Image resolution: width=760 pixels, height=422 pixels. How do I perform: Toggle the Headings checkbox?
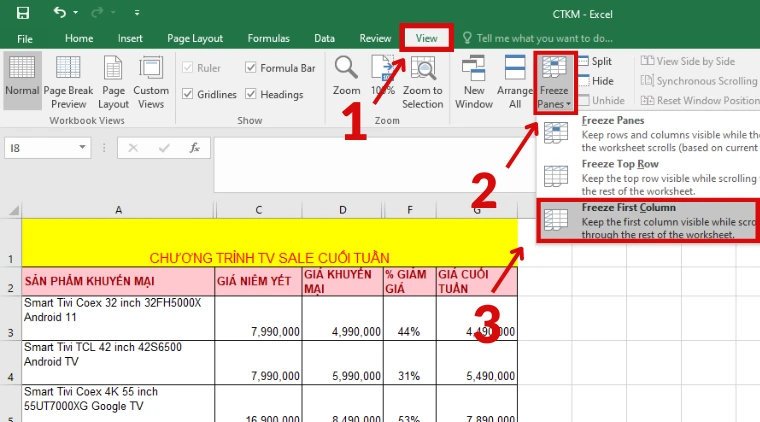click(x=251, y=94)
